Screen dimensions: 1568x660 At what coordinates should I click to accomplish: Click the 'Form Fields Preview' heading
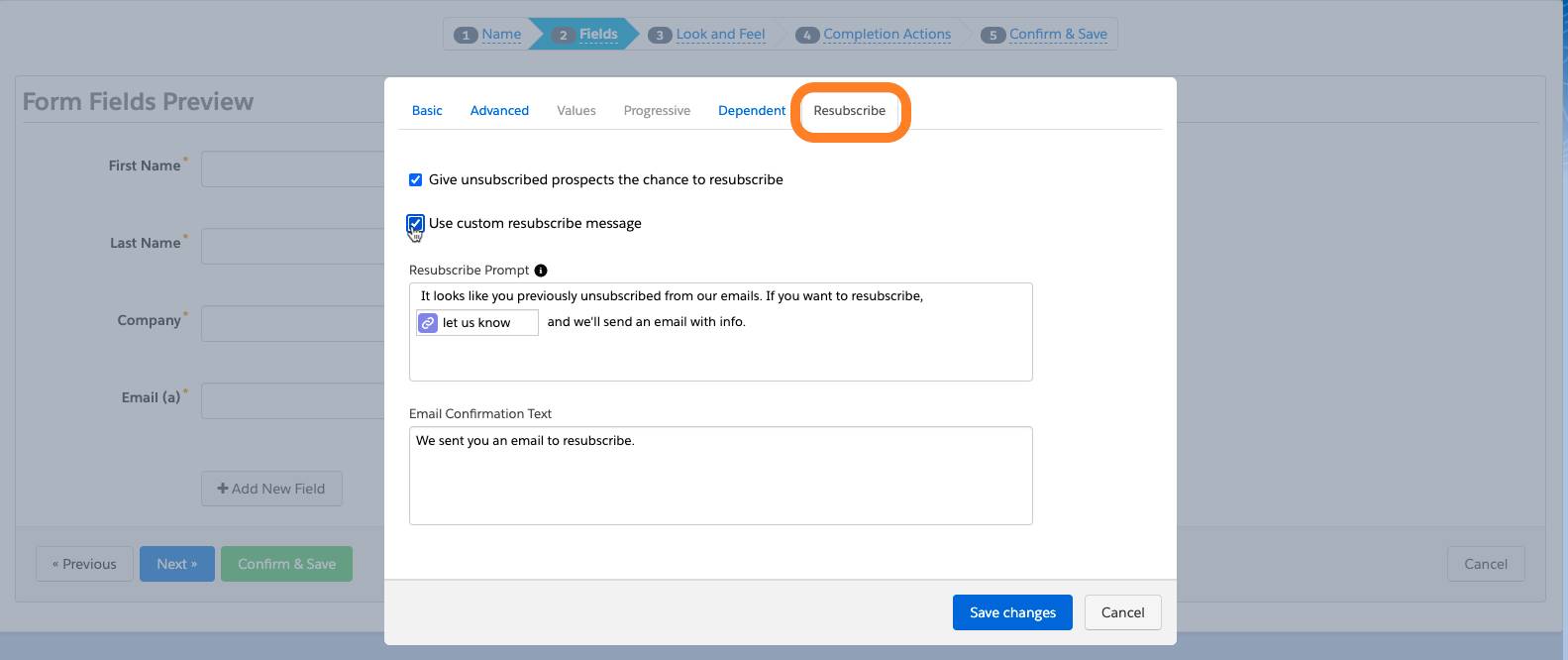138,102
